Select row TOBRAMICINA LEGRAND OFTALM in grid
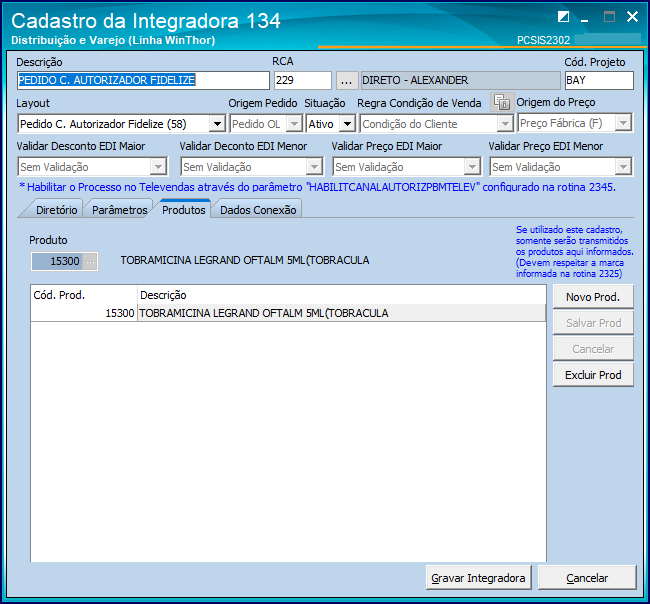 (x=342, y=313)
